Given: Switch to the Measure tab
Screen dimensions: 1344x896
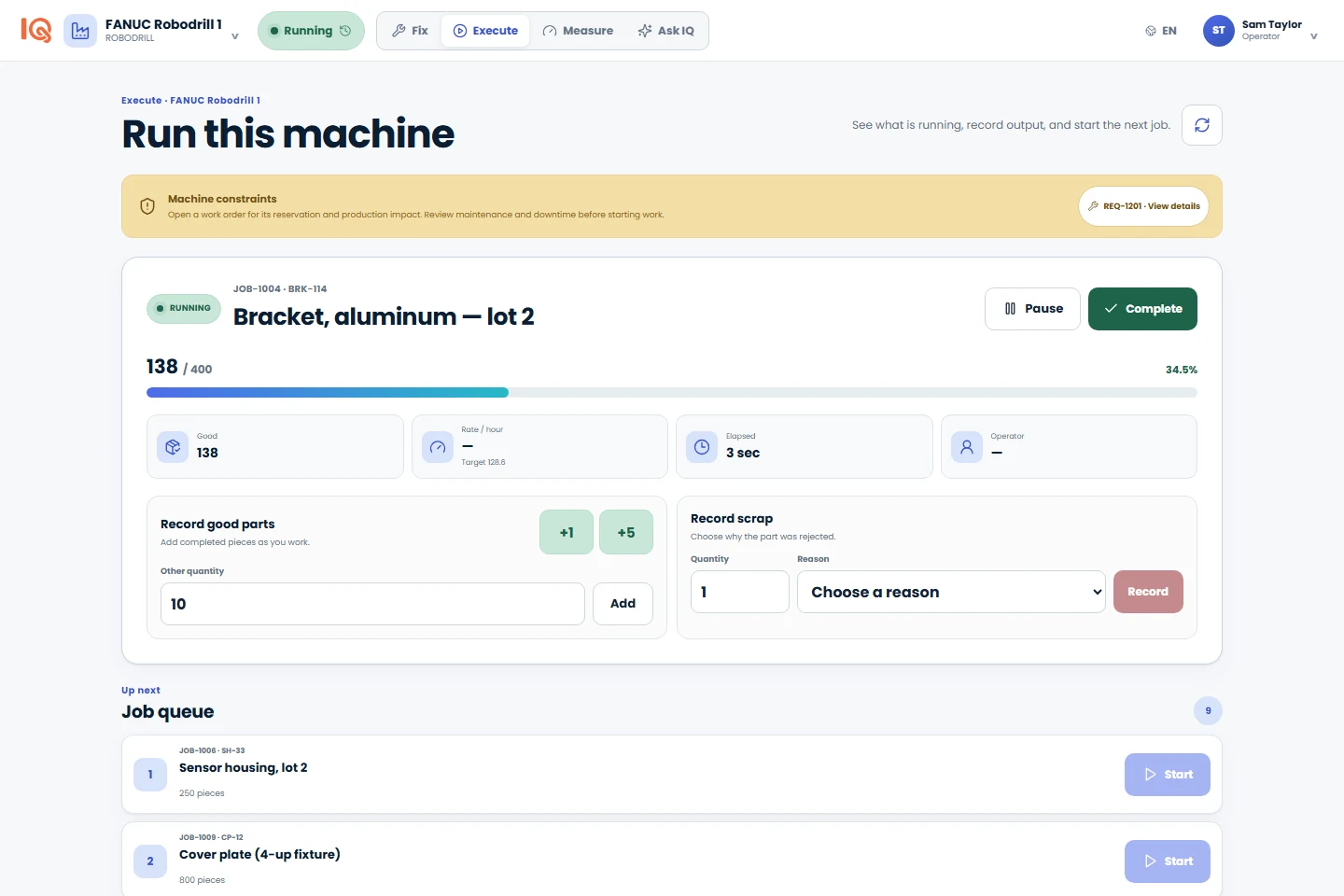Looking at the screenshot, I should click(x=578, y=31).
